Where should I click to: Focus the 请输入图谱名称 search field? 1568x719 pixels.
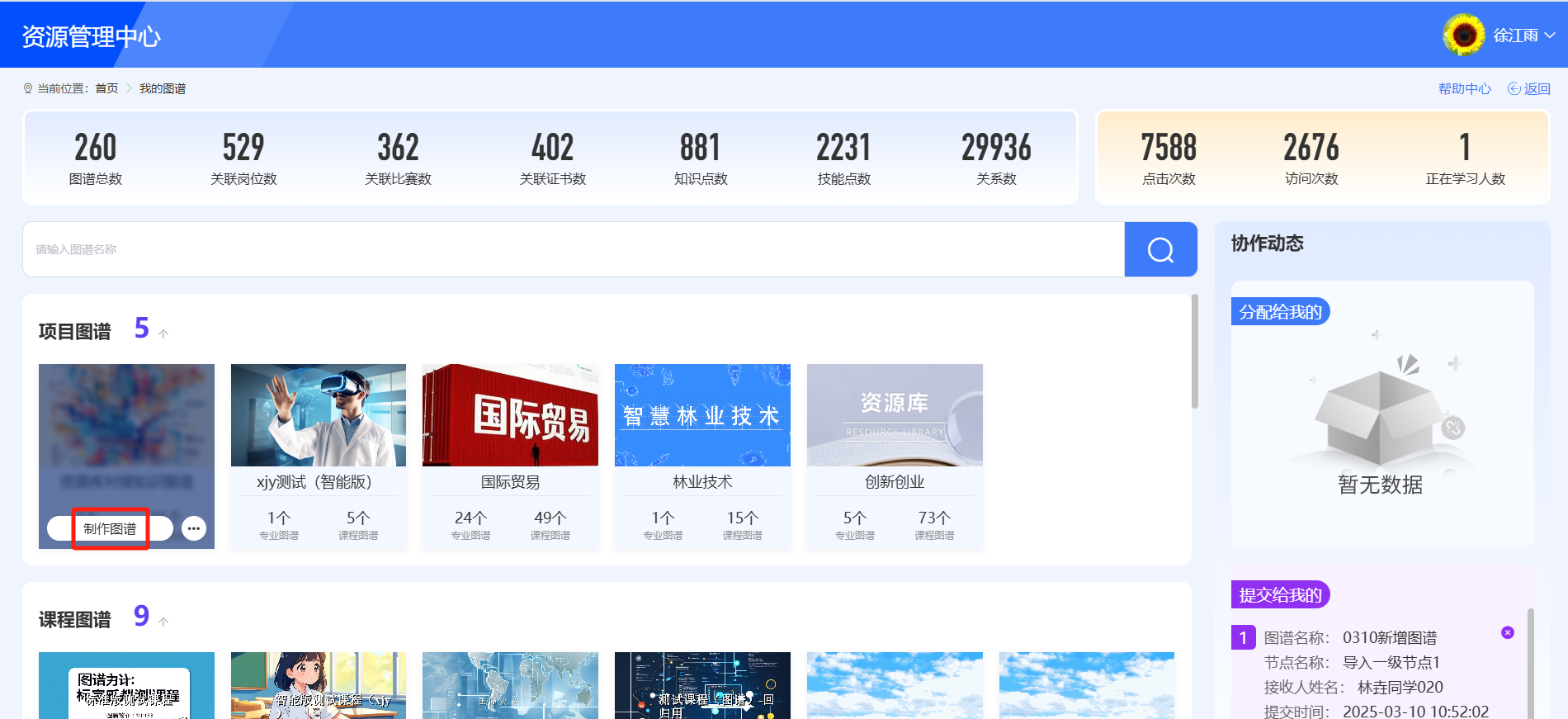tap(574, 249)
